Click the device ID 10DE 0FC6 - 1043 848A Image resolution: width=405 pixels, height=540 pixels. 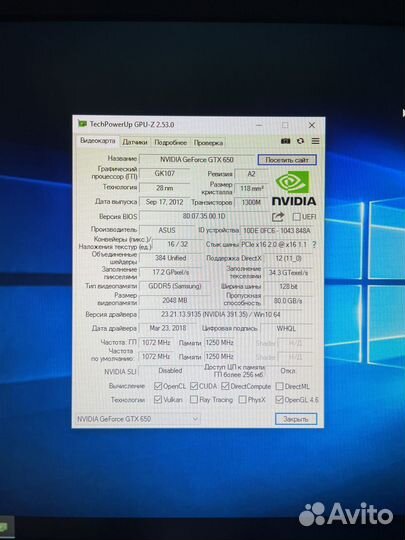[277, 230]
